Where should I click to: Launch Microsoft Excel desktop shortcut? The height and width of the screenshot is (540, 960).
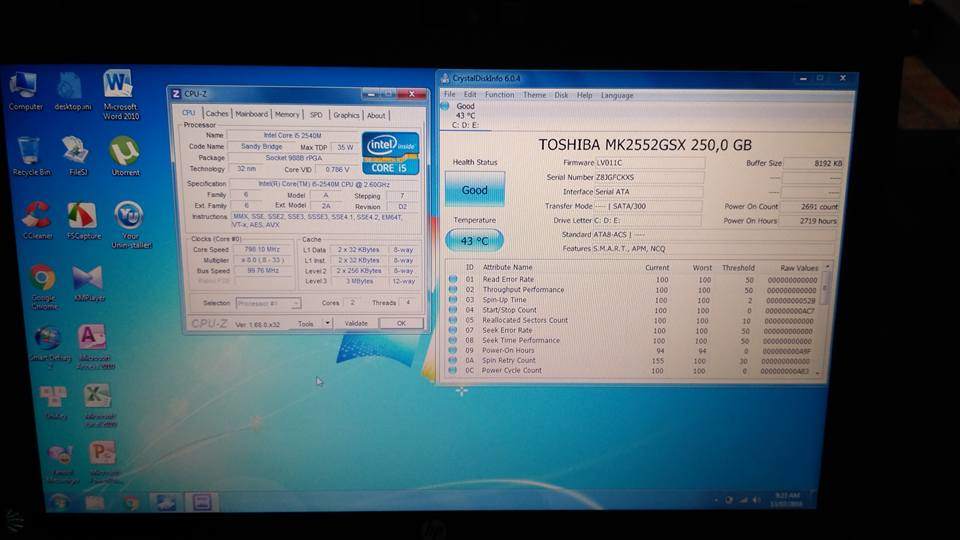[100, 405]
